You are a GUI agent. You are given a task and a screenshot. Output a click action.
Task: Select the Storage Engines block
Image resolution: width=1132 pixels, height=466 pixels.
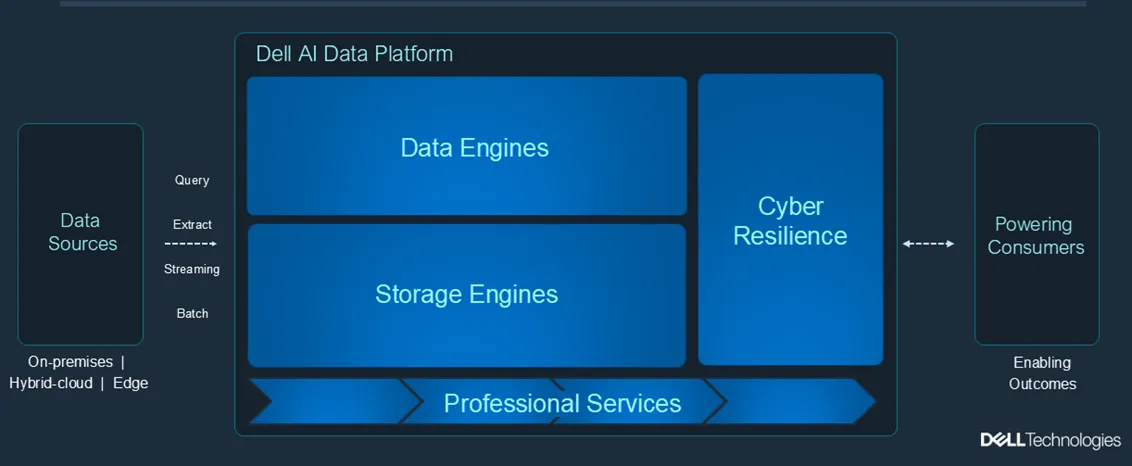pyautogui.click(x=466, y=294)
